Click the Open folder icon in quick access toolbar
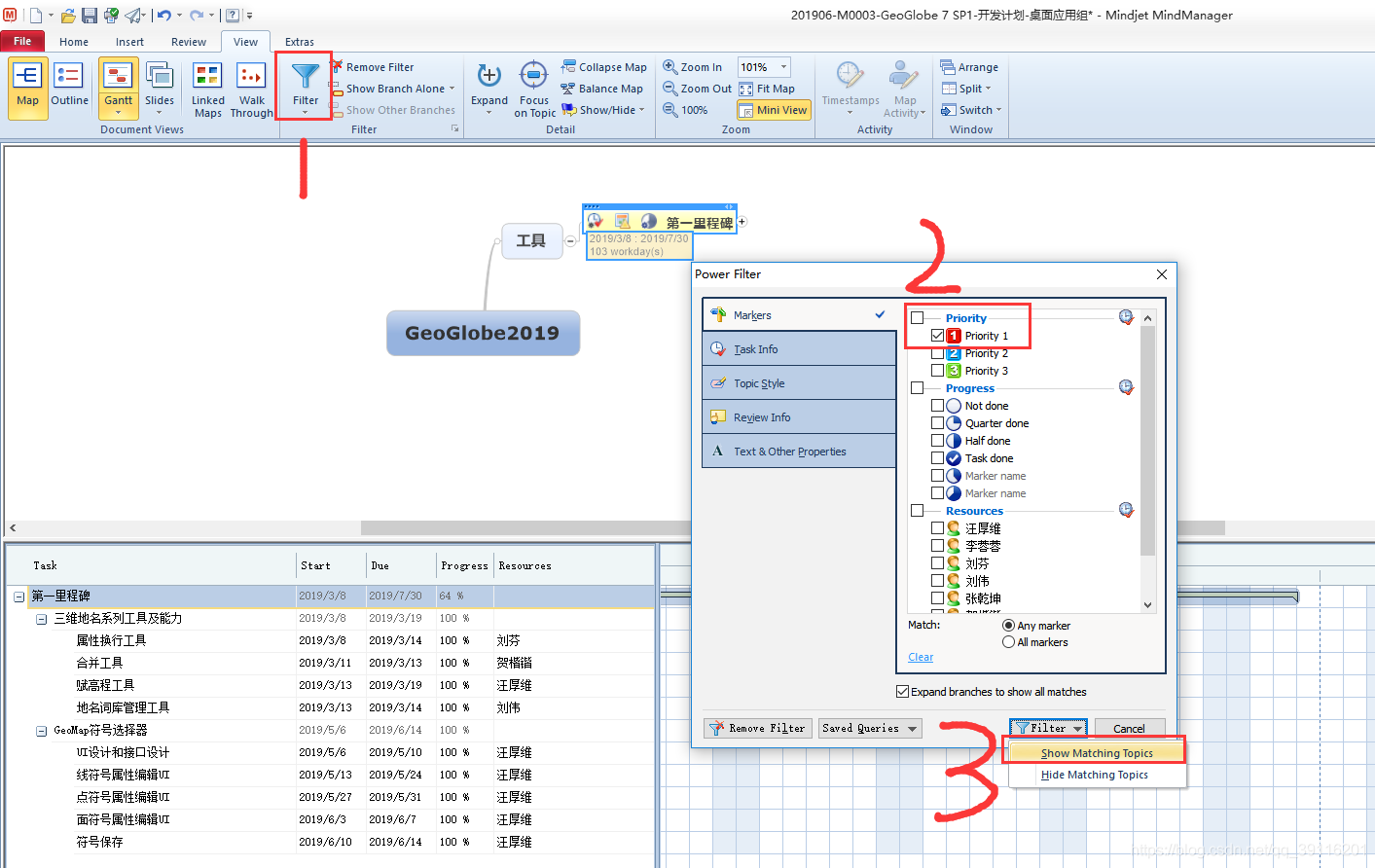This screenshot has height=868, width=1375. pyautogui.click(x=68, y=16)
